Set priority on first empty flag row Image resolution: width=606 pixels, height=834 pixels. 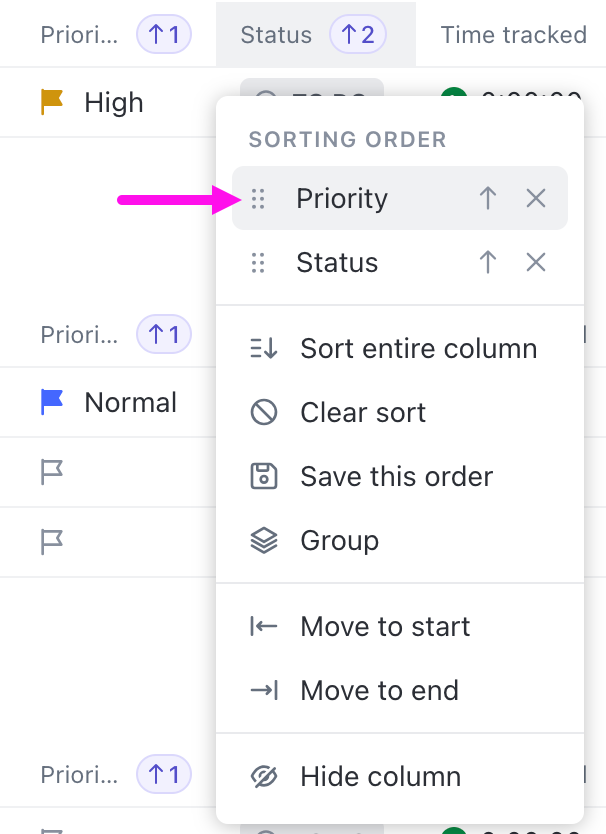[52, 472]
